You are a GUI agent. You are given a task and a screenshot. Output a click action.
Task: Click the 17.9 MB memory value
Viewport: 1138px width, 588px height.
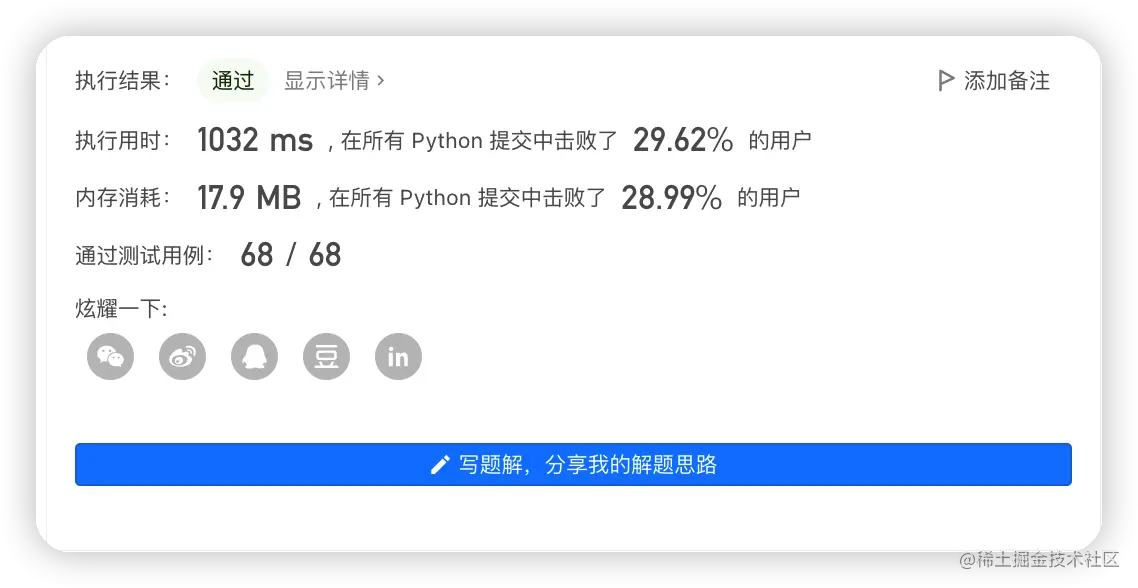[249, 198]
